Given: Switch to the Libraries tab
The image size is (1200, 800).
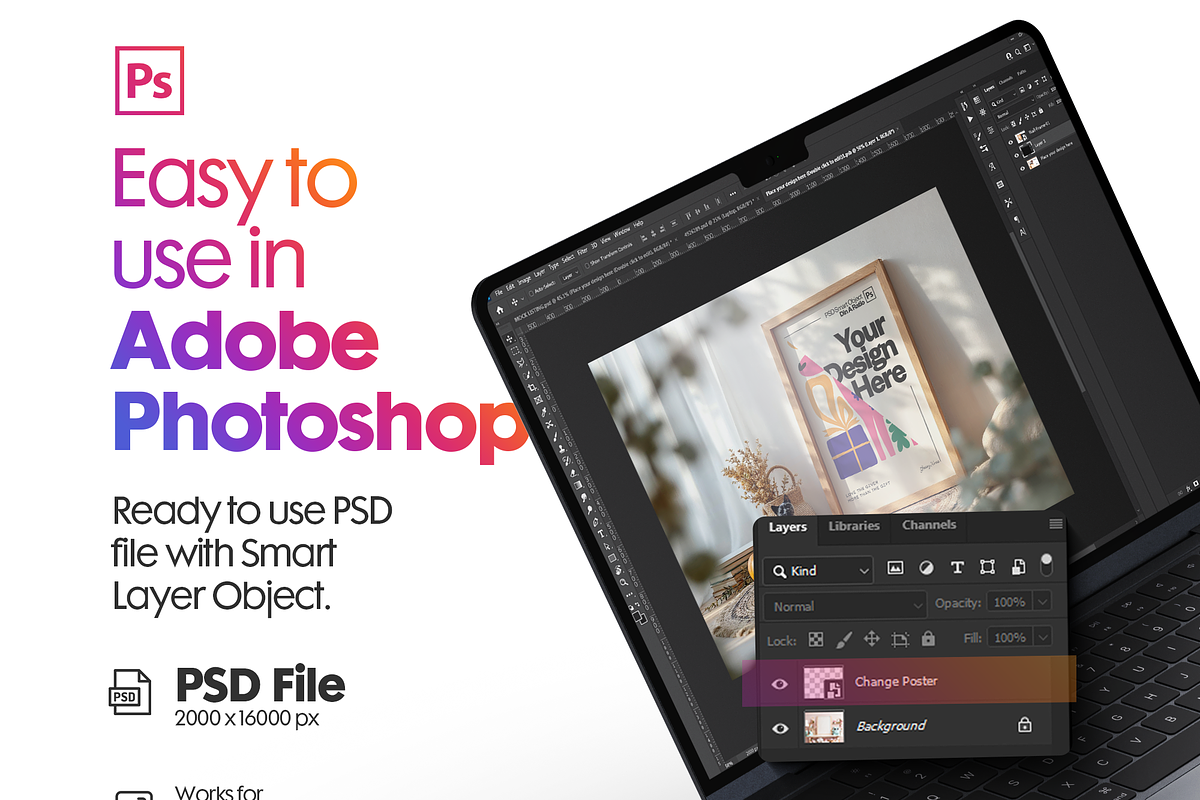Looking at the screenshot, I should pyautogui.click(x=854, y=526).
